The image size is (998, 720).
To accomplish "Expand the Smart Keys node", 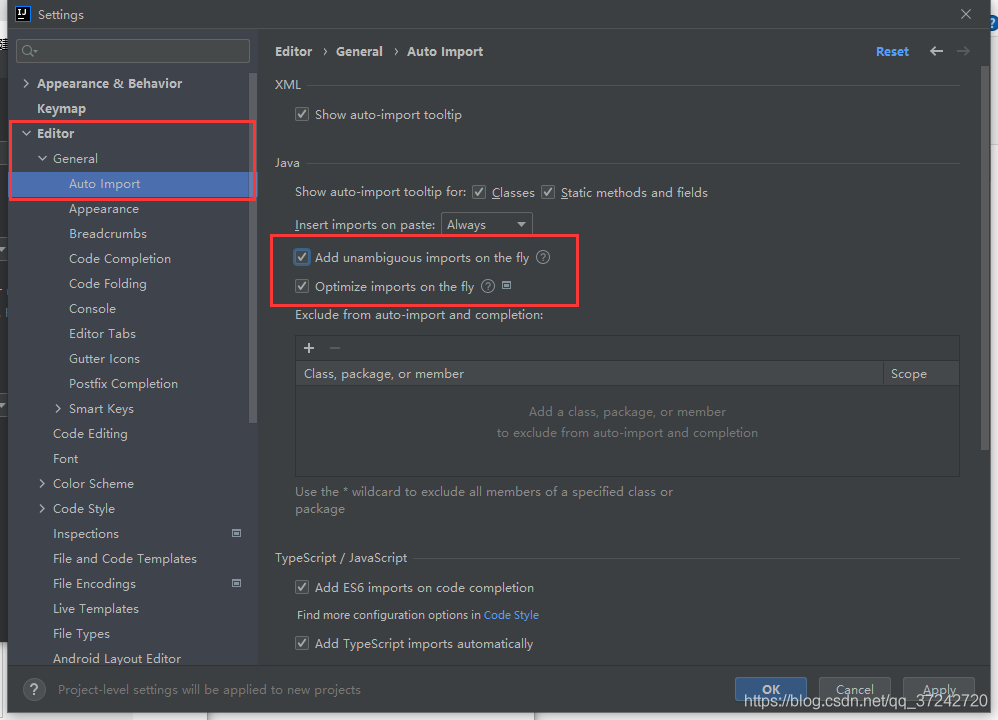I will pos(58,409).
